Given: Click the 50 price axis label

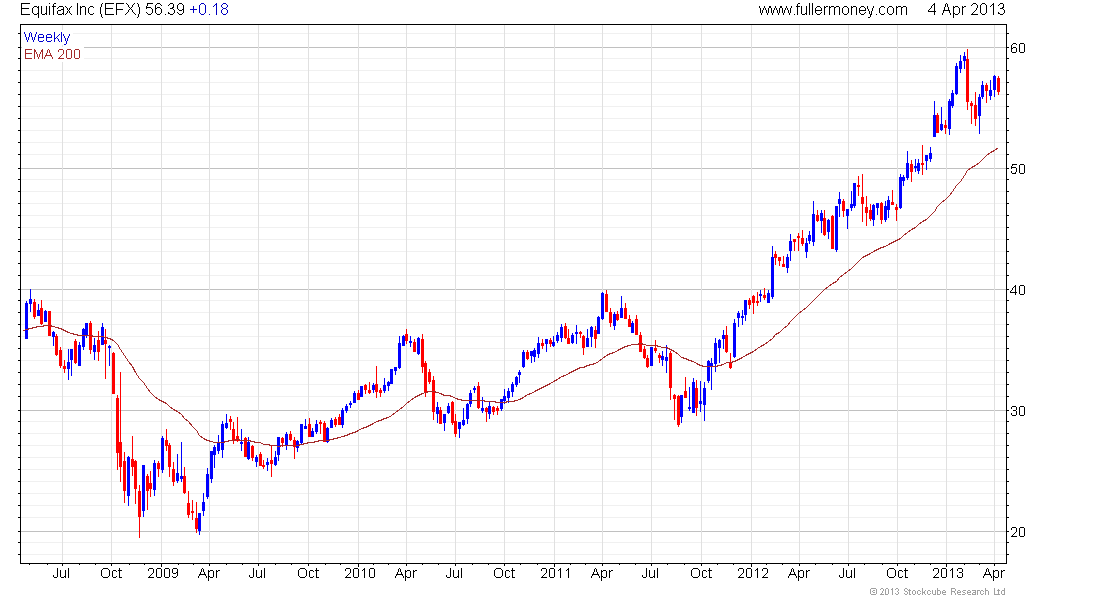Looking at the screenshot, I should 1017,169.
